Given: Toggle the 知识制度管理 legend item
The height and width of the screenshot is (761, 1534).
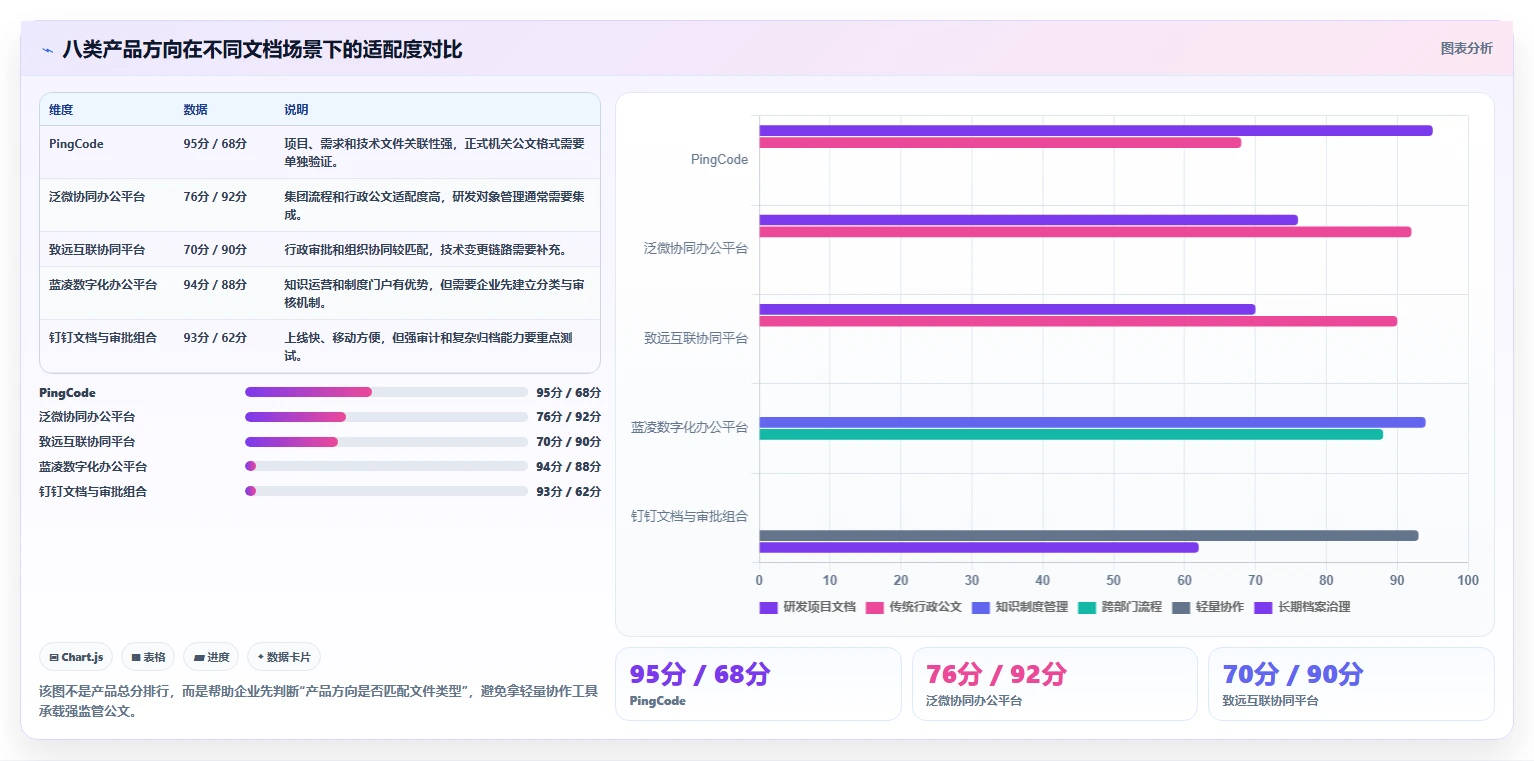Looking at the screenshot, I should pyautogui.click(x=1020, y=607).
